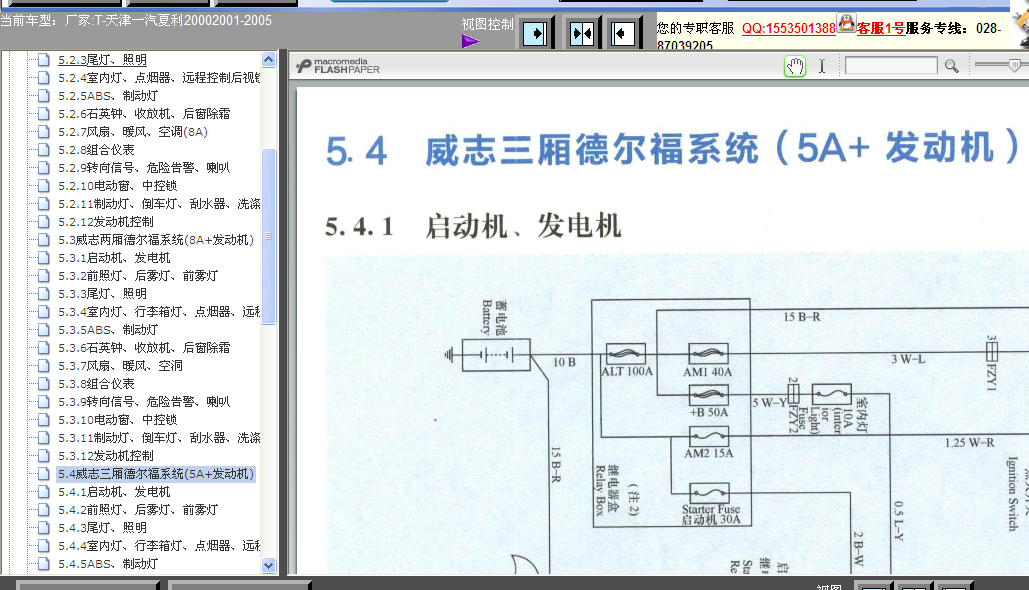
Task: Click the purple play arrow icon
Action: coord(470,41)
